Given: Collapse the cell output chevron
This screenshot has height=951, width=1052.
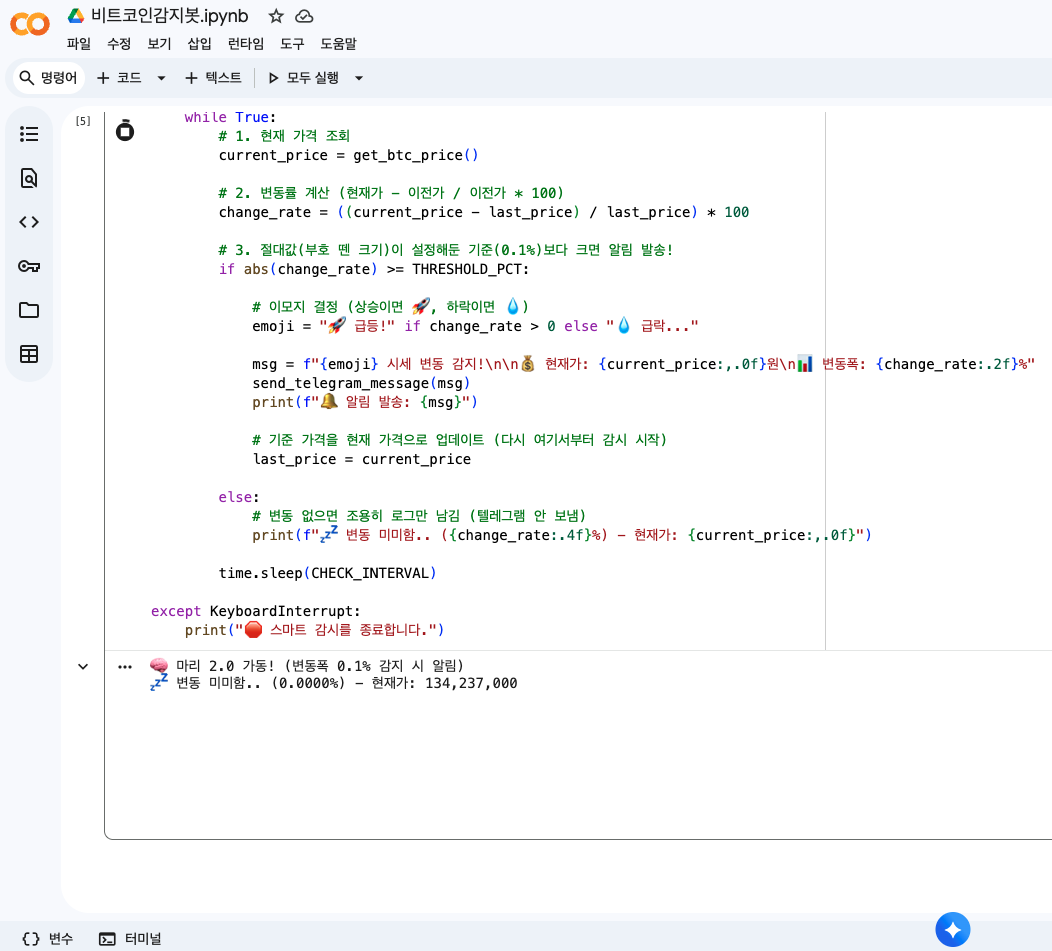Looking at the screenshot, I should (x=83, y=666).
